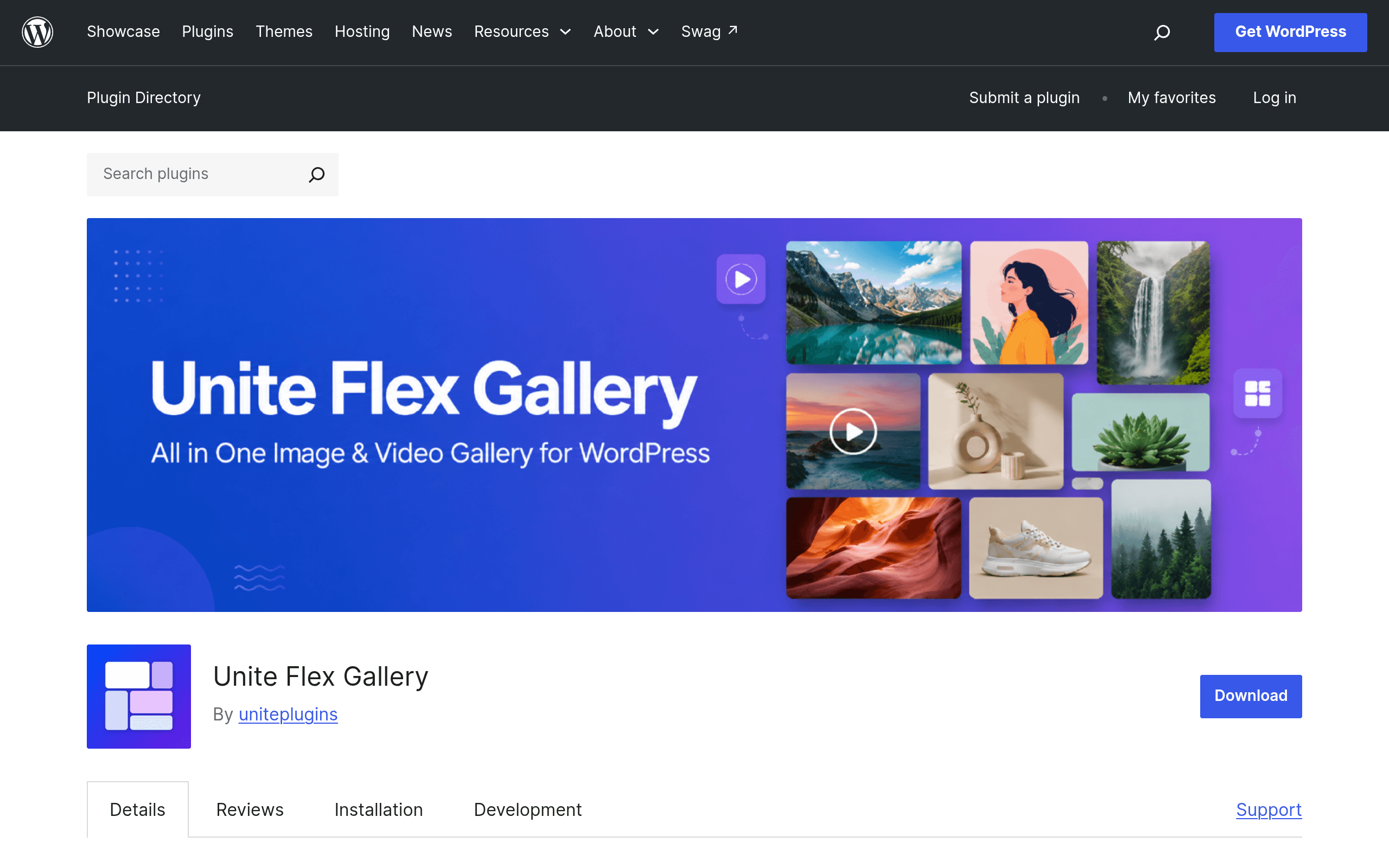Open Submit a plugin page

[1024, 98]
